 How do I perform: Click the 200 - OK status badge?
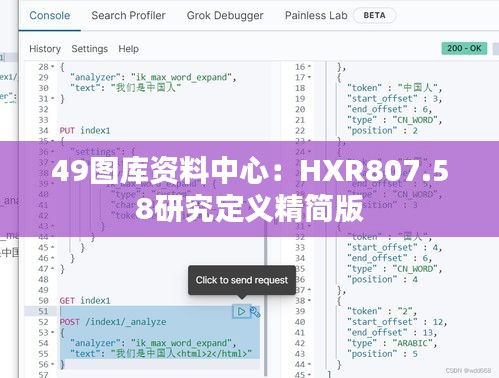point(464,48)
